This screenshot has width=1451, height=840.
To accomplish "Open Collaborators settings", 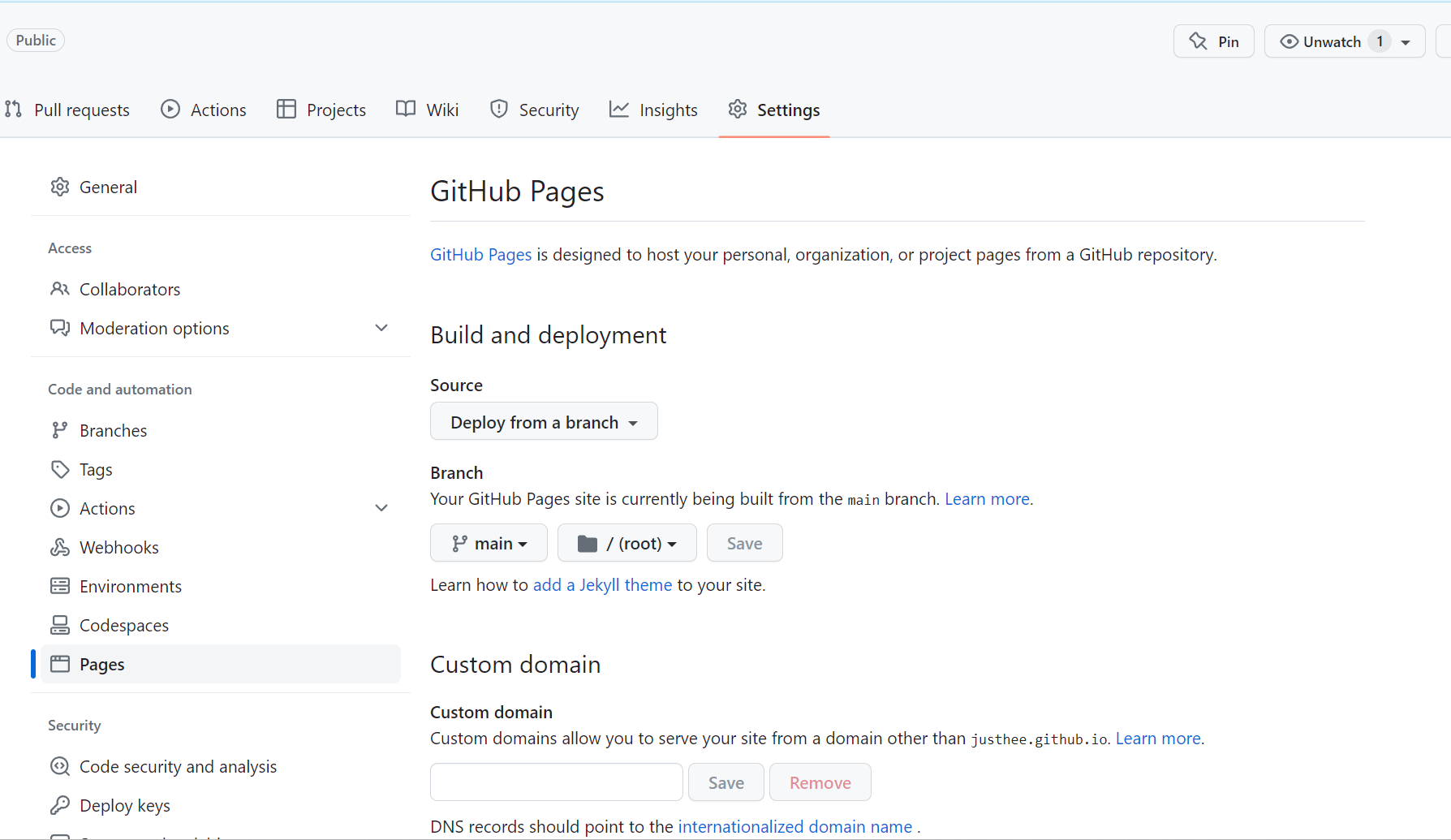I will [221, 289].
